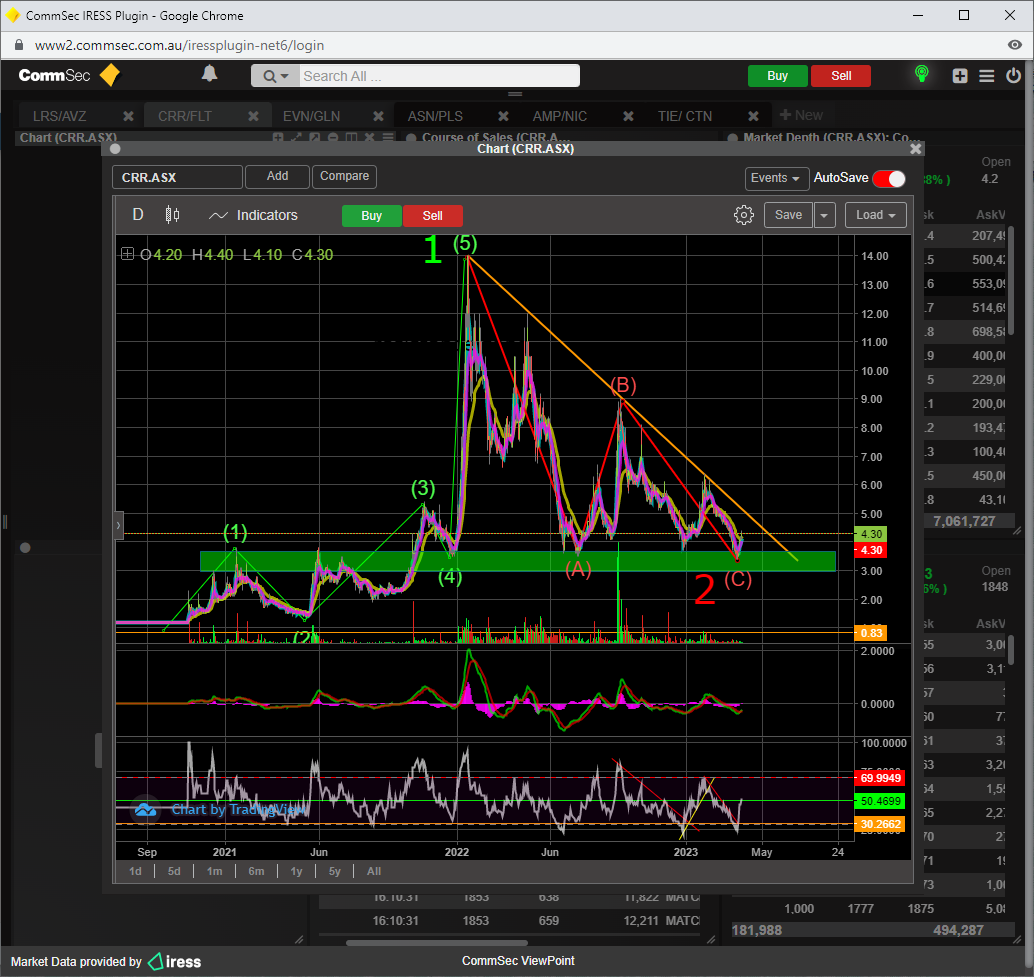Select the 1y time range

point(297,872)
